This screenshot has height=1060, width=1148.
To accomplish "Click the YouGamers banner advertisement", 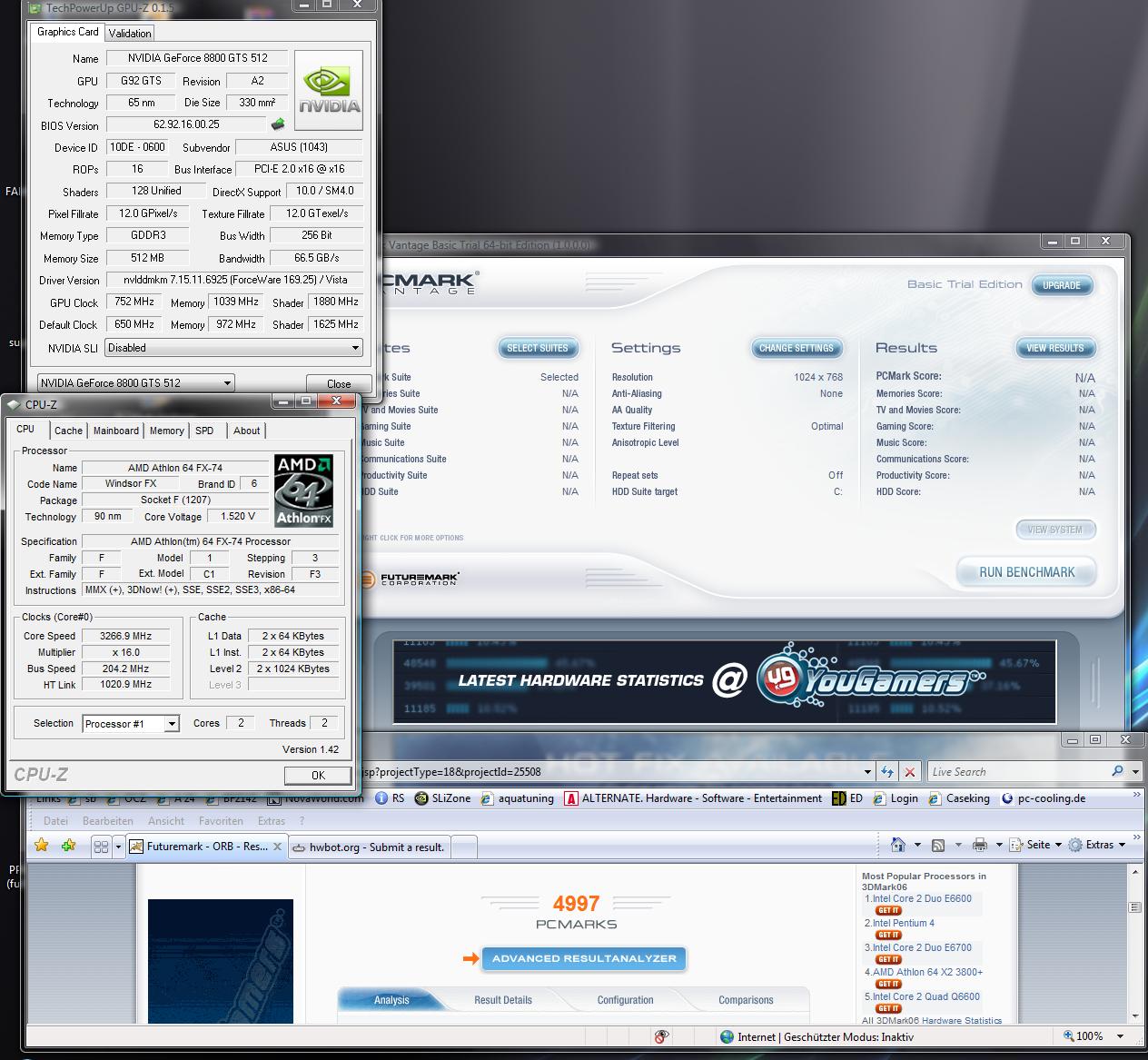I will (x=724, y=681).
